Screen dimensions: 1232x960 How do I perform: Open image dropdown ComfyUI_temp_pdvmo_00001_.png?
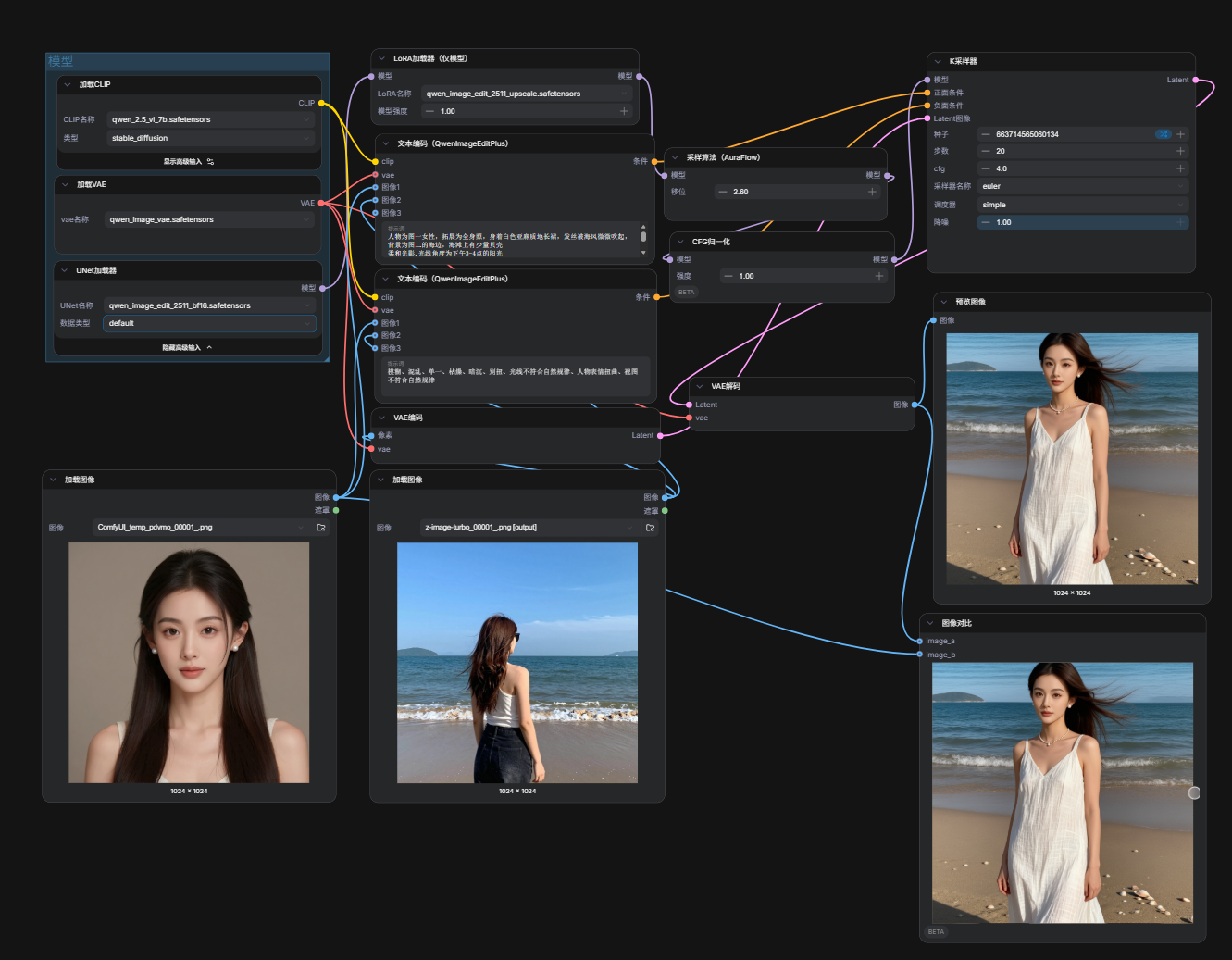200,528
